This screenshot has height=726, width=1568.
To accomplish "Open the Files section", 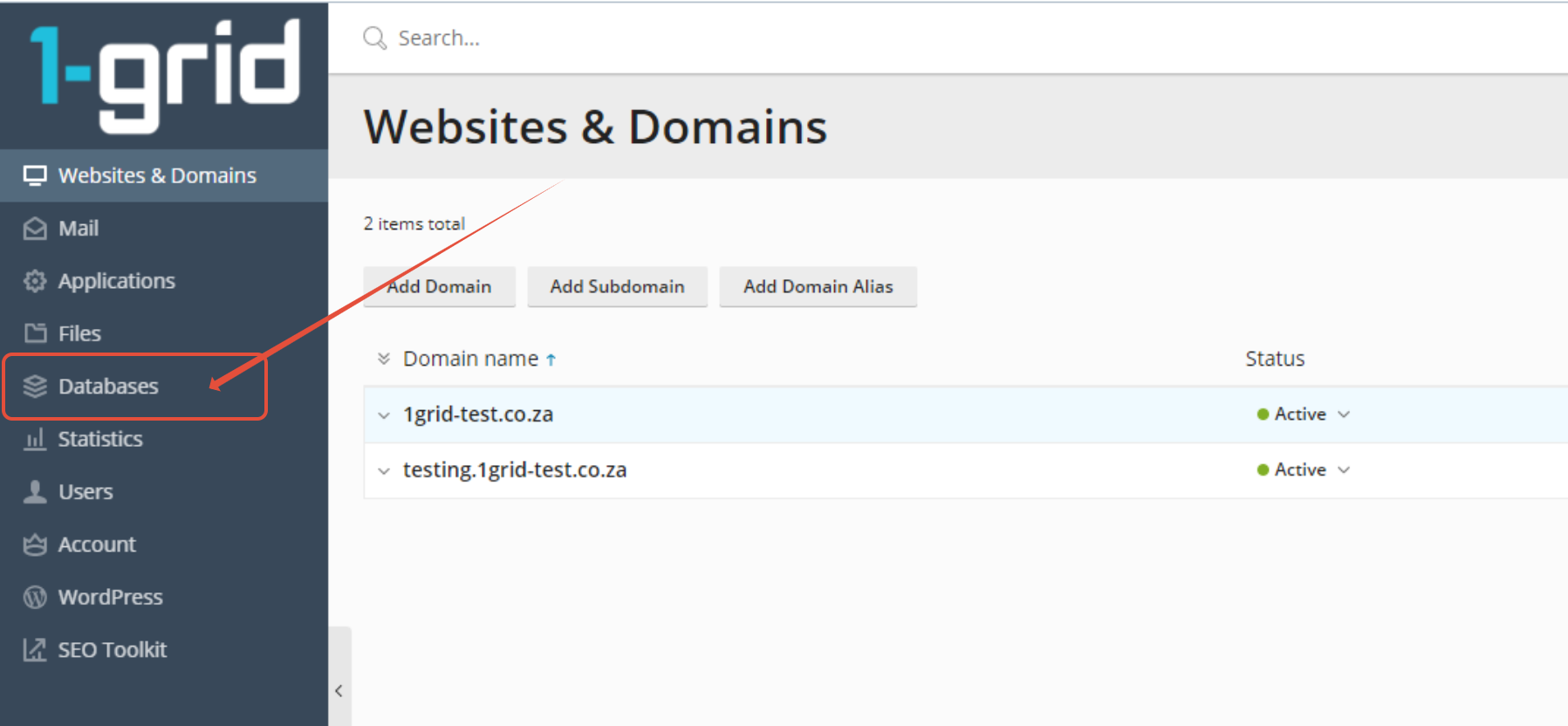I will click(164, 333).
